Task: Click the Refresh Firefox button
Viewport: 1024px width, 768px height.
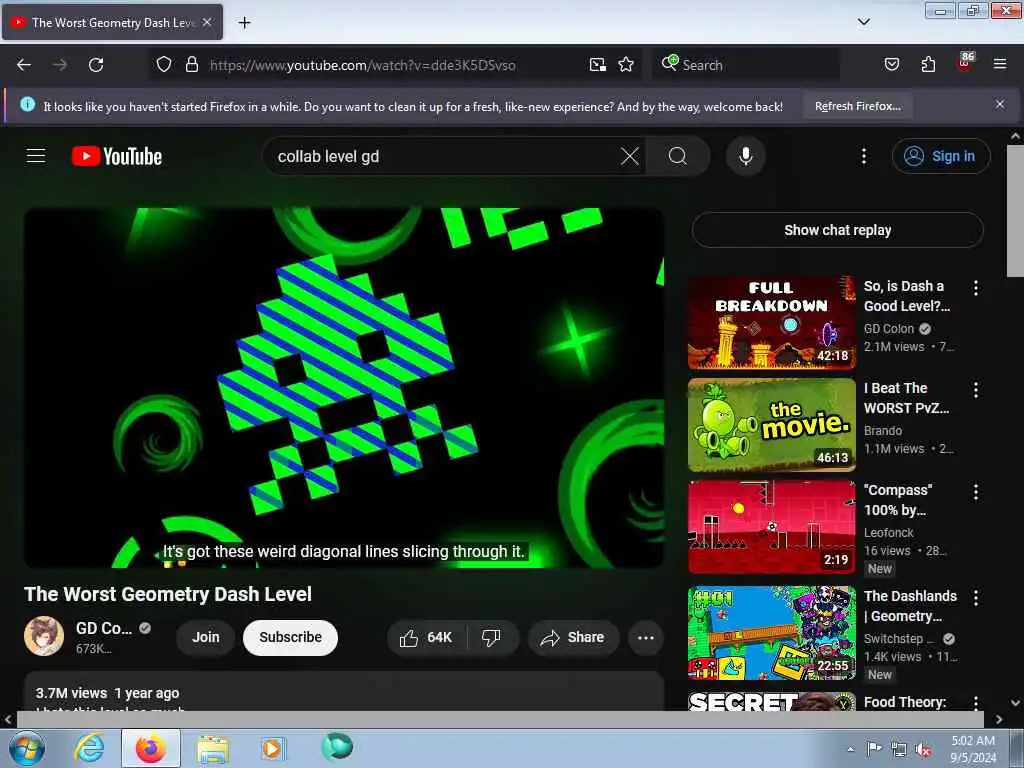Action: (857, 106)
